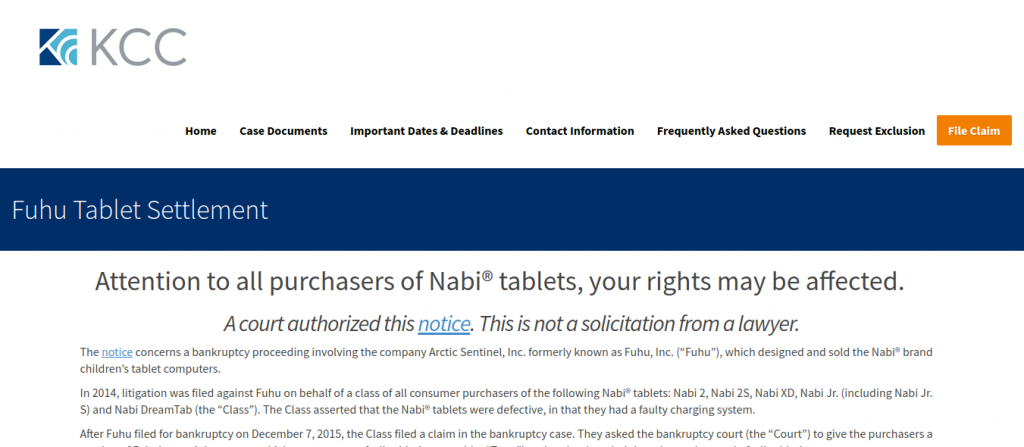
Task: Go to the Home page
Action: point(201,131)
